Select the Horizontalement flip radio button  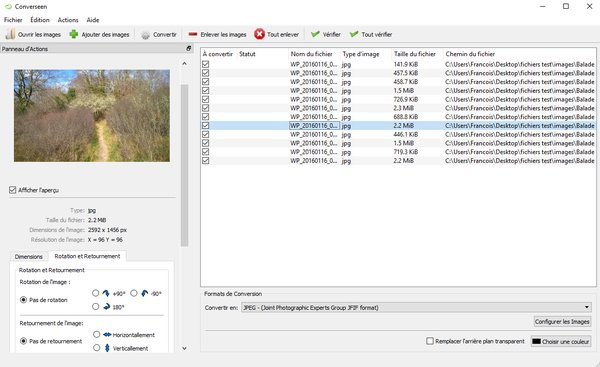96,334
